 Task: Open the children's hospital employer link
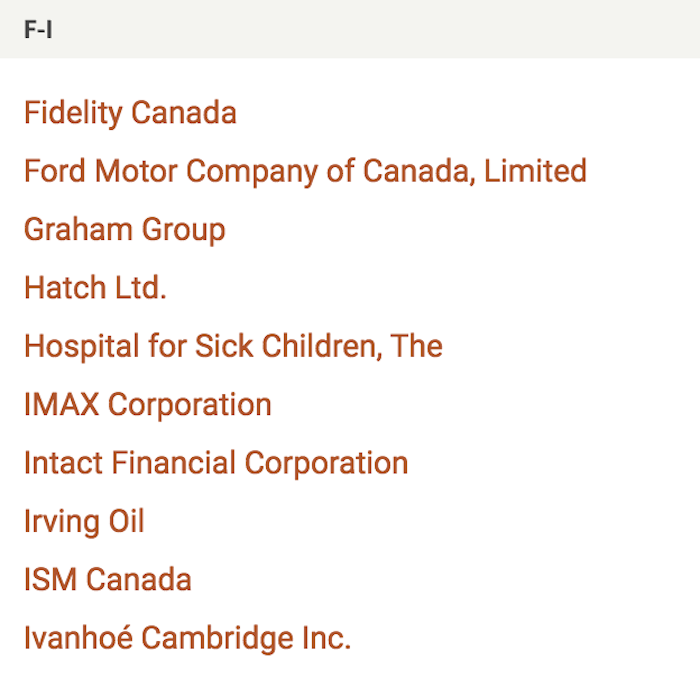click(x=233, y=346)
